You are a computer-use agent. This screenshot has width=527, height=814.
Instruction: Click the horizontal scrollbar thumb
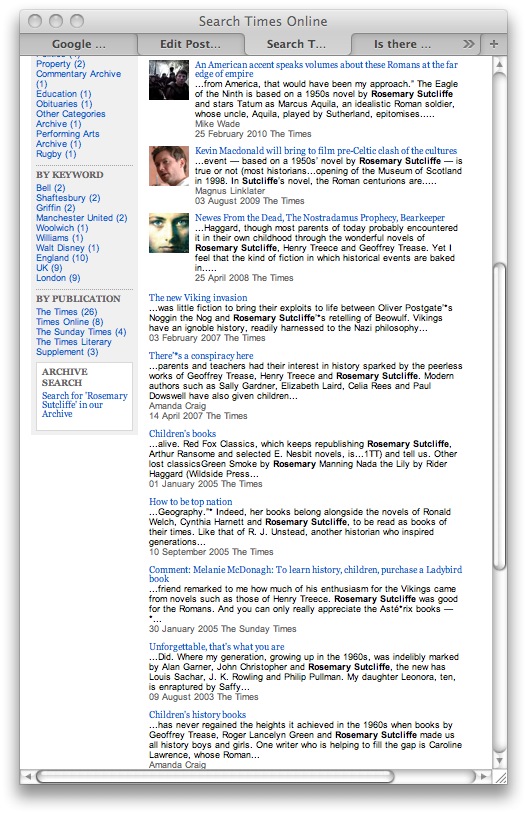click(x=215, y=777)
